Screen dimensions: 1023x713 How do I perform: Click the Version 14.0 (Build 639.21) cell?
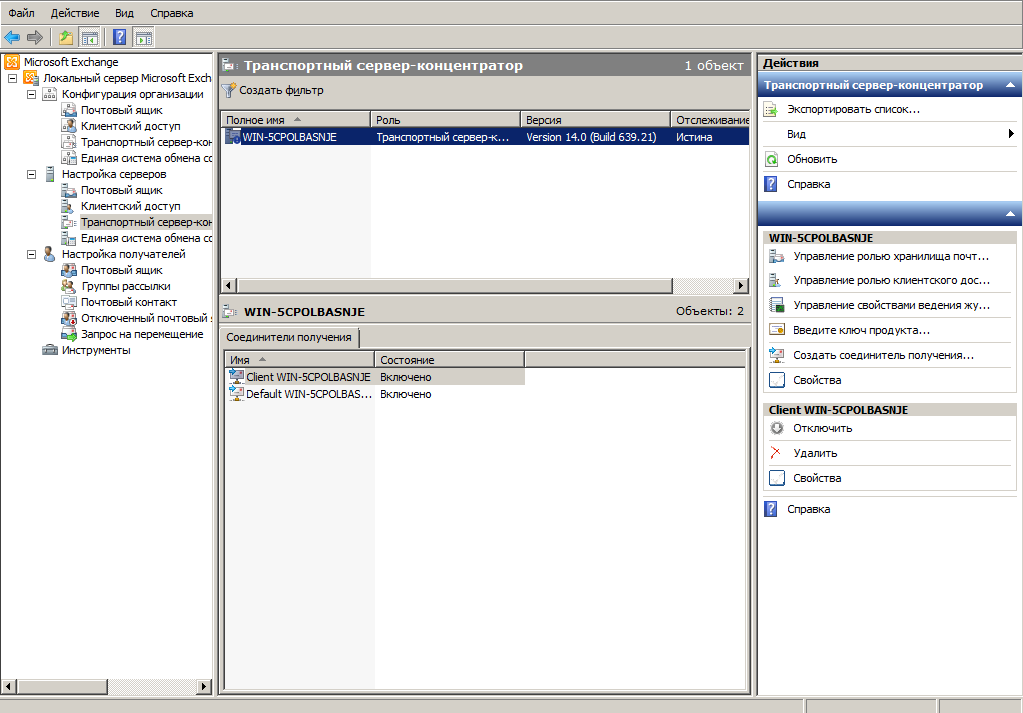point(591,137)
